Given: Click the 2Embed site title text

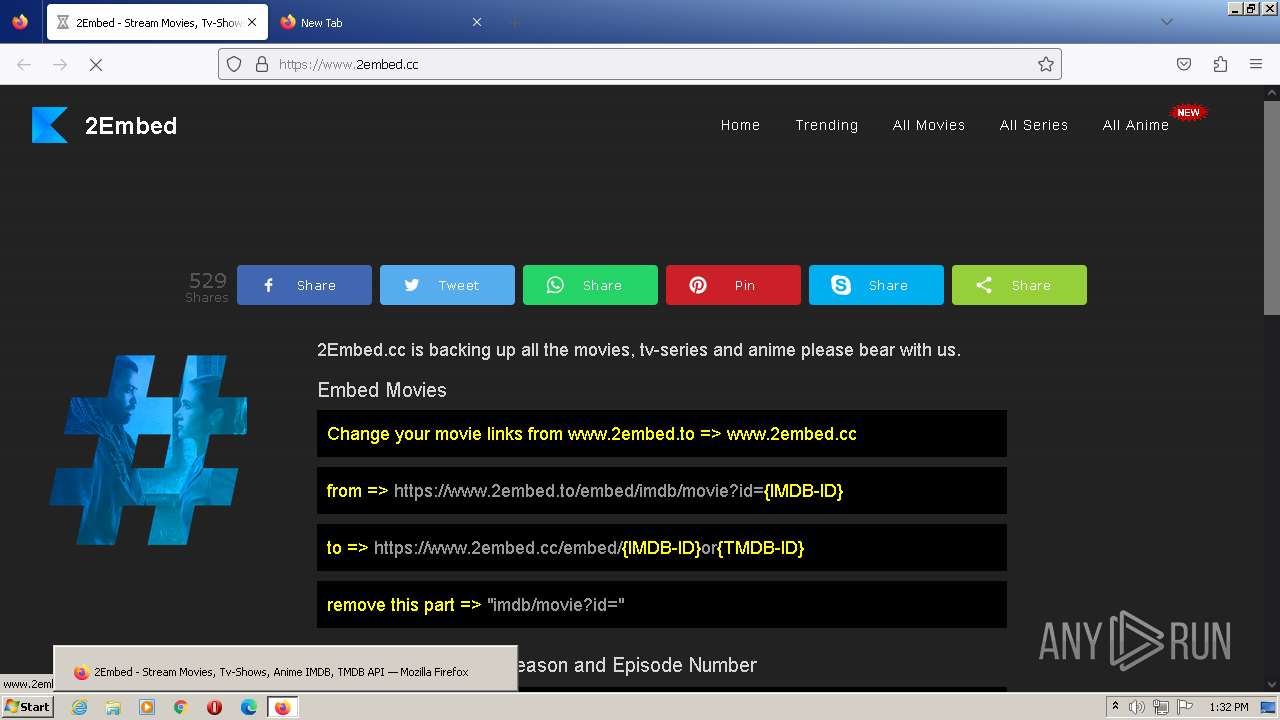Looking at the screenshot, I should (131, 125).
